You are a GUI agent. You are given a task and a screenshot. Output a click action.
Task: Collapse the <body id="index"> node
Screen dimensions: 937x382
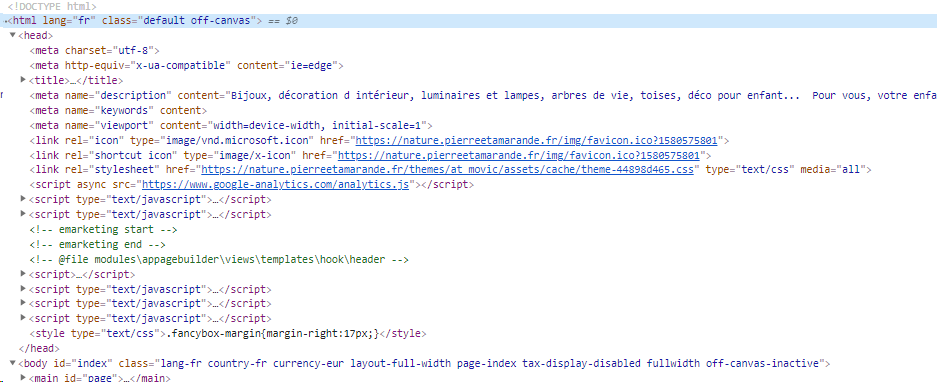click(x=13, y=363)
